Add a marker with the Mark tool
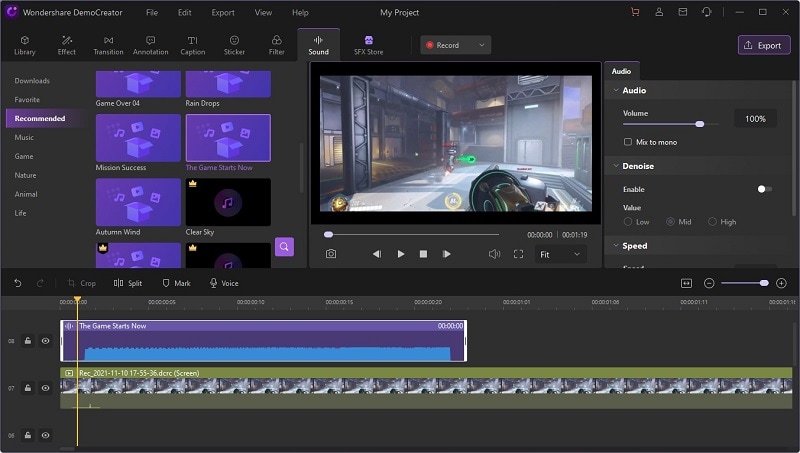Viewport: 800px width, 453px height. [176, 283]
